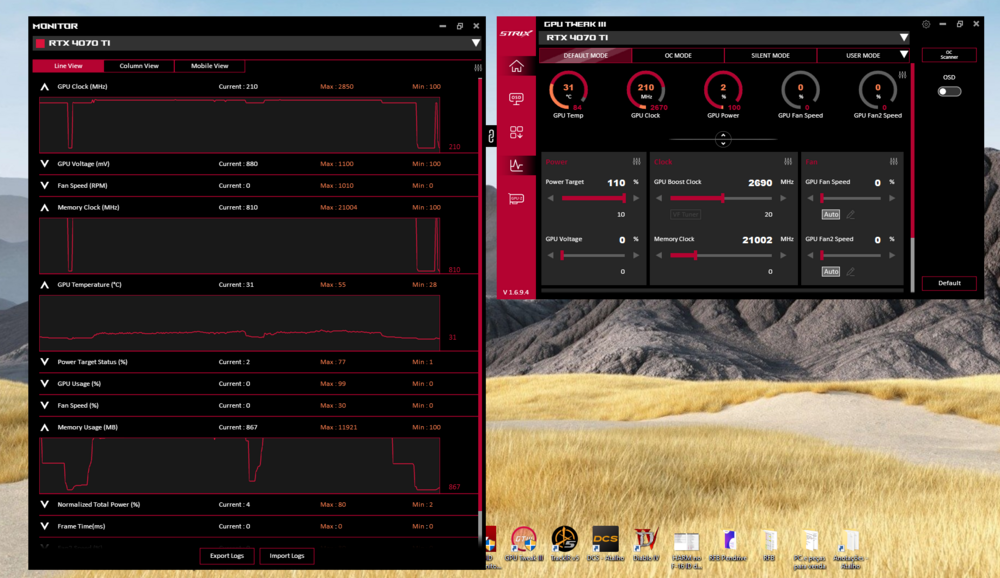Open Power panel settings sliders icon

[x=636, y=161]
